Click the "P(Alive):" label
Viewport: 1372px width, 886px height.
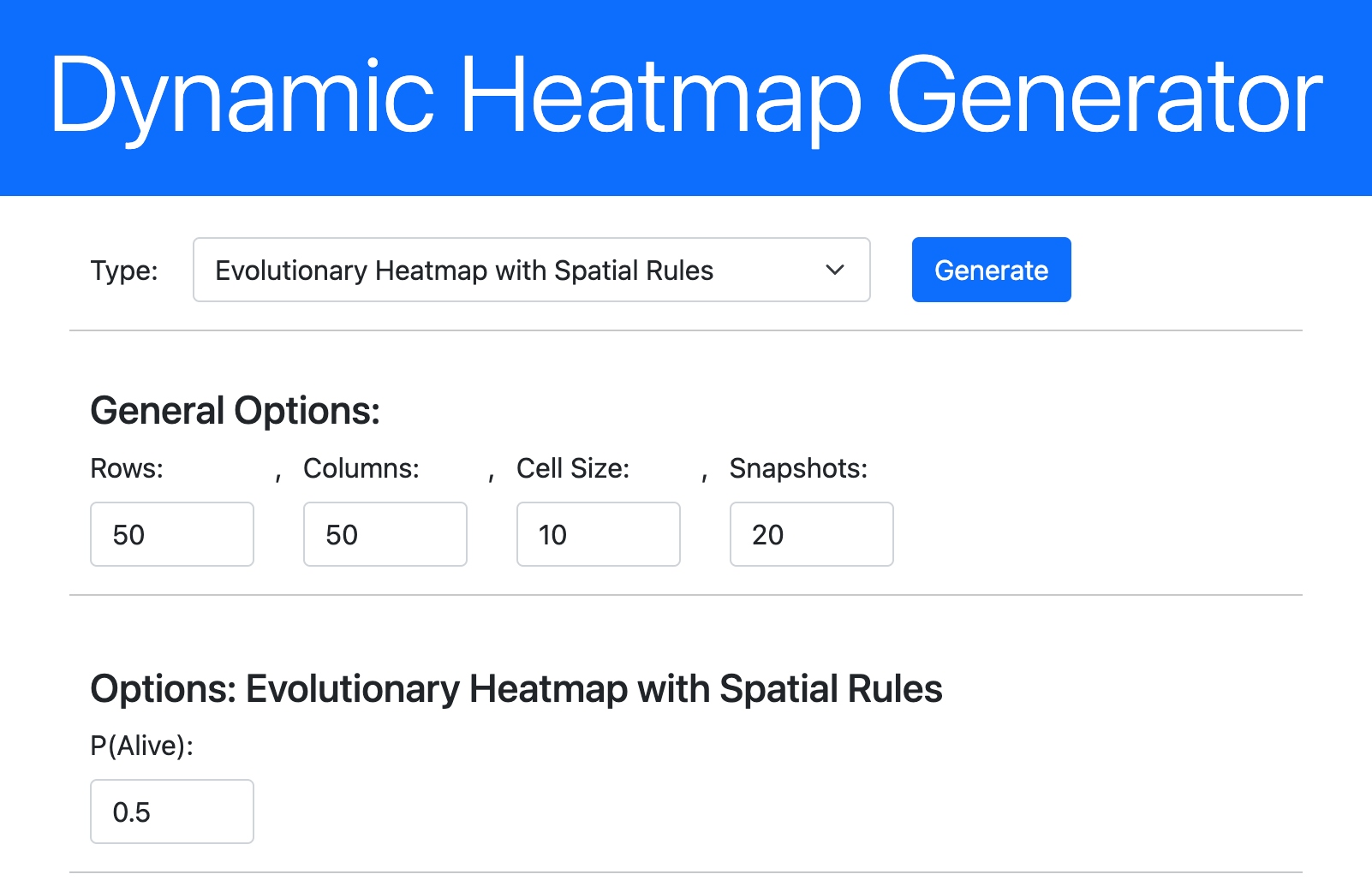[x=142, y=746]
